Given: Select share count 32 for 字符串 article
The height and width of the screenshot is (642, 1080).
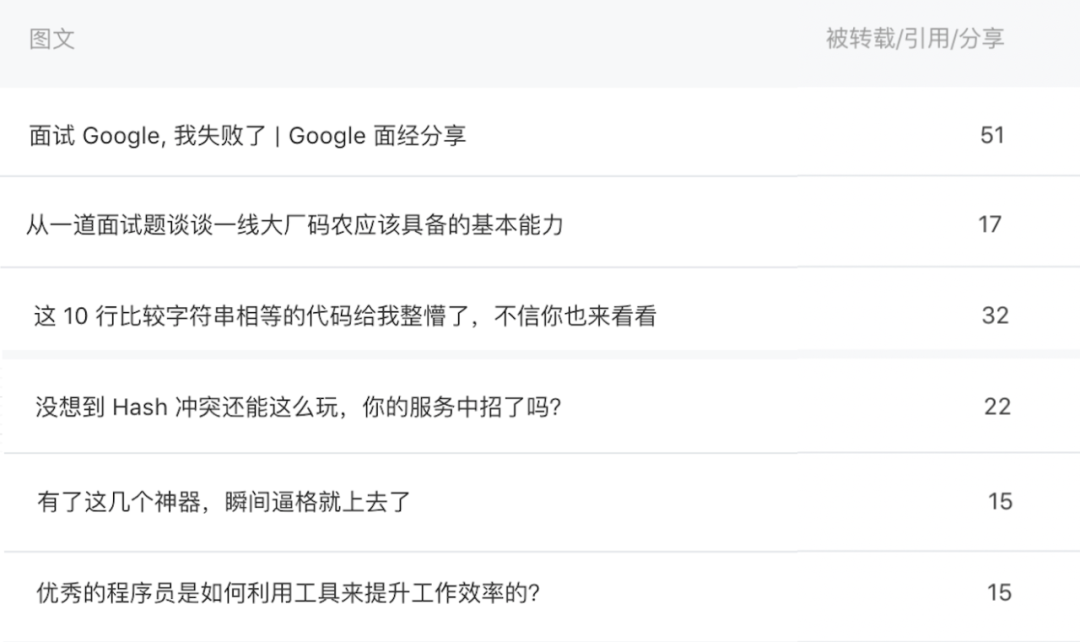Looking at the screenshot, I should (995, 315).
